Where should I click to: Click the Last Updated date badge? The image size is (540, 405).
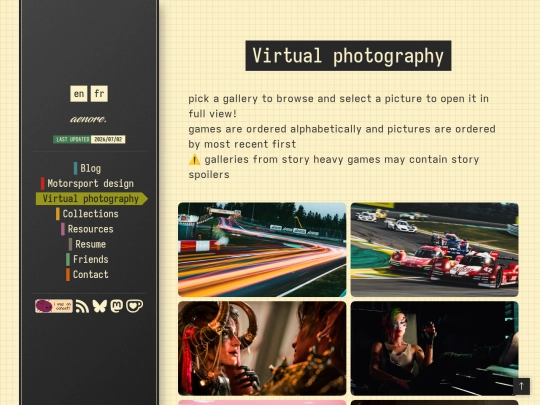(89, 139)
